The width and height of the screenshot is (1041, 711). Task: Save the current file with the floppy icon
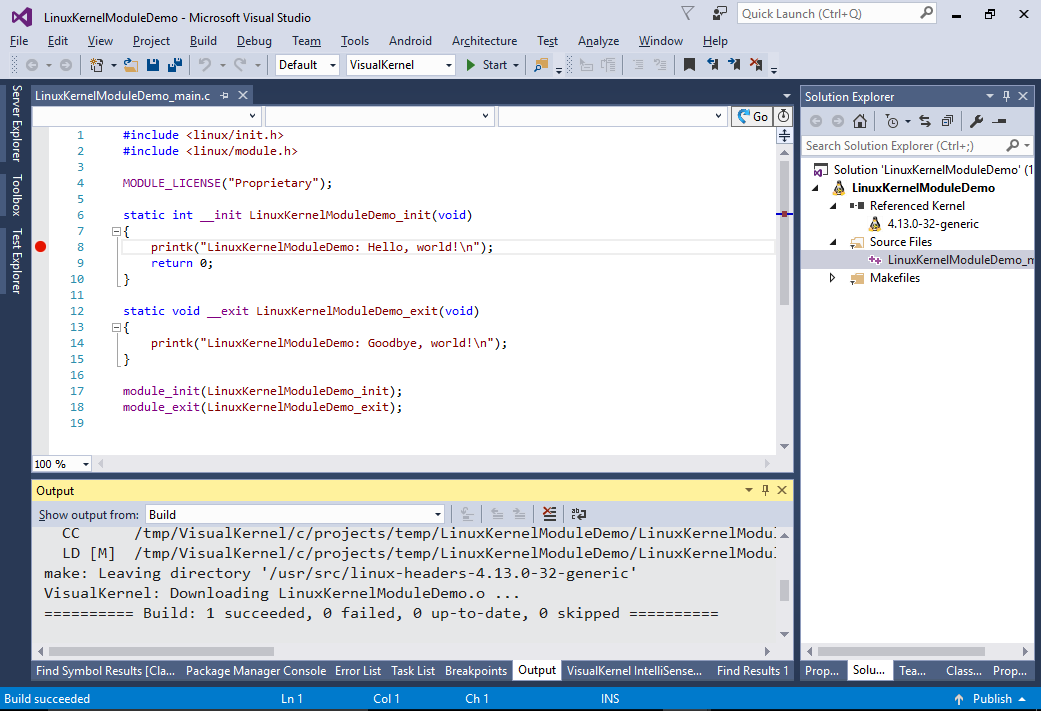153,64
